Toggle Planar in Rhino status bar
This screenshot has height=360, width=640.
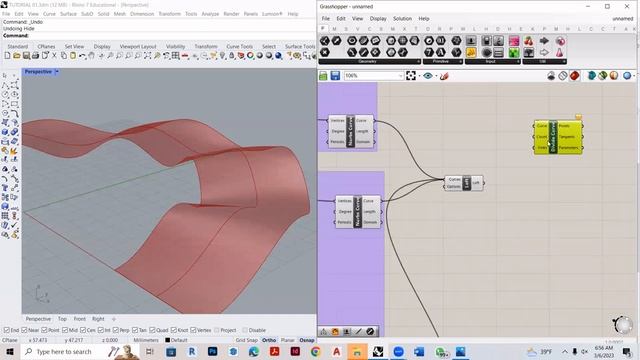tap(287, 340)
